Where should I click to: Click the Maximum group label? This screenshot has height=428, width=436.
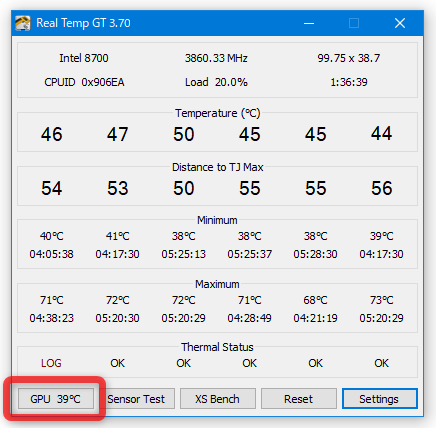[x=217, y=284]
